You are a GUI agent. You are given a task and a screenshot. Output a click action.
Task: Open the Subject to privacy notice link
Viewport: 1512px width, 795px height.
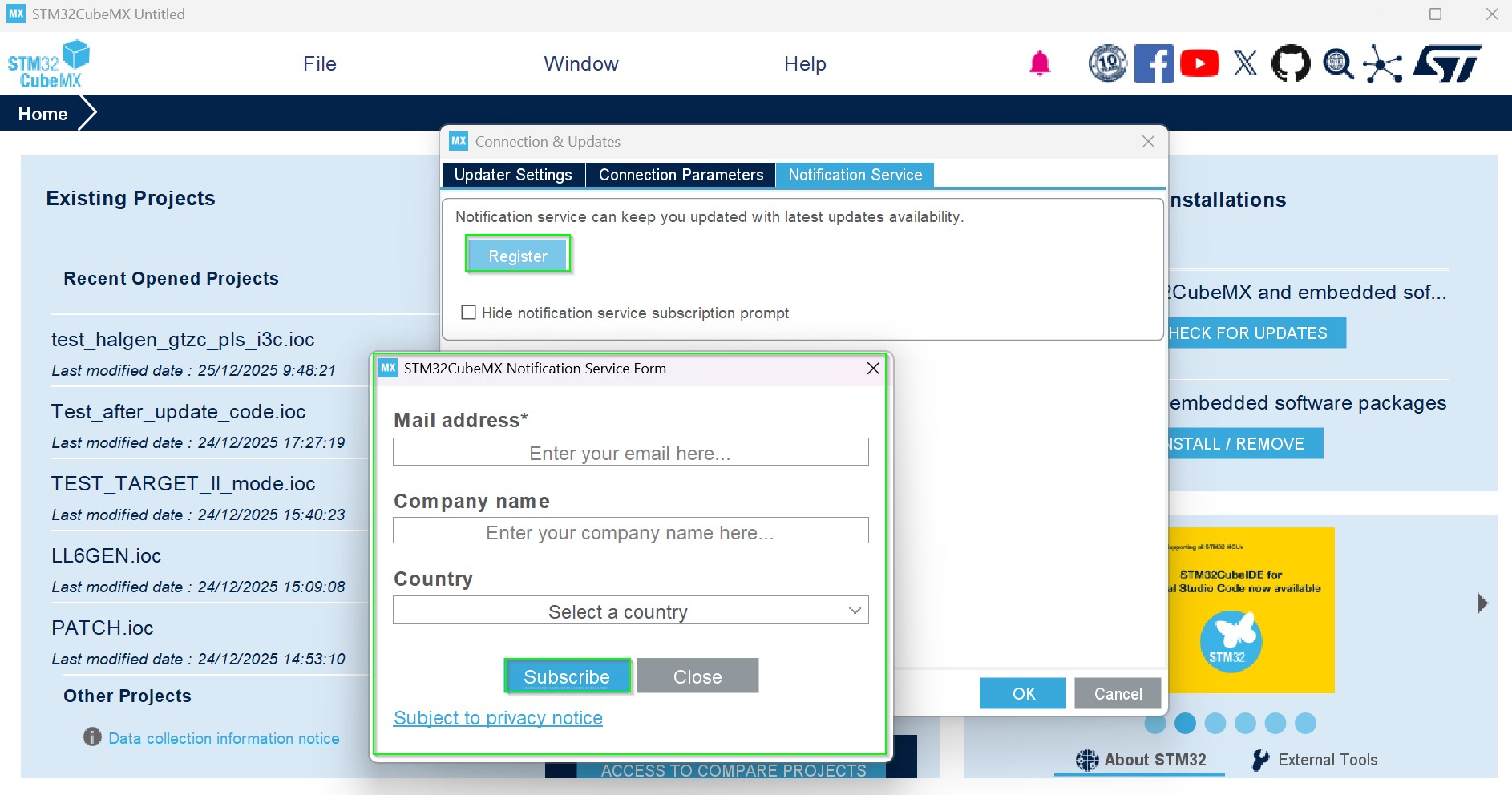click(498, 718)
